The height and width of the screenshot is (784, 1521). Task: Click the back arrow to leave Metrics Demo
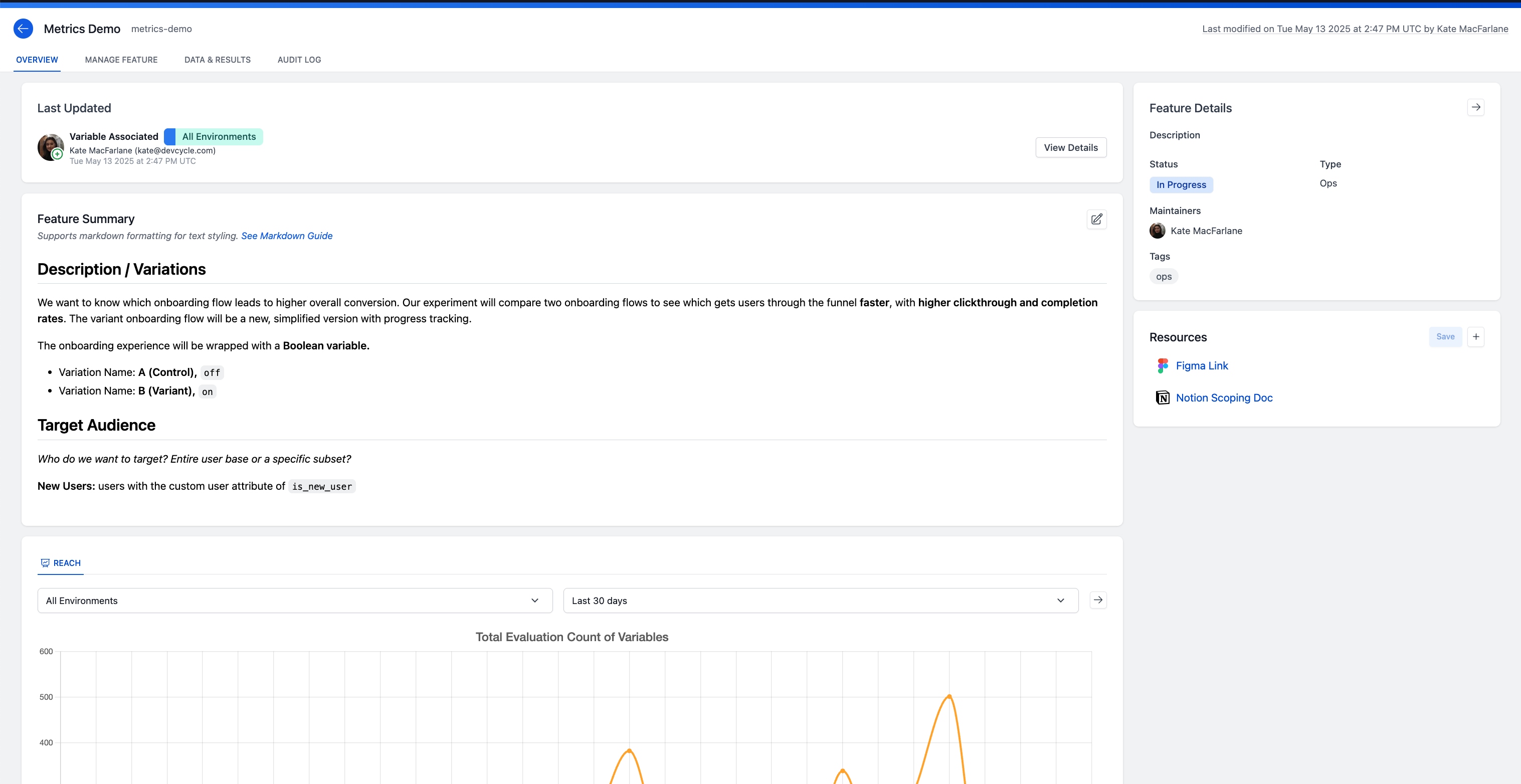click(x=23, y=29)
